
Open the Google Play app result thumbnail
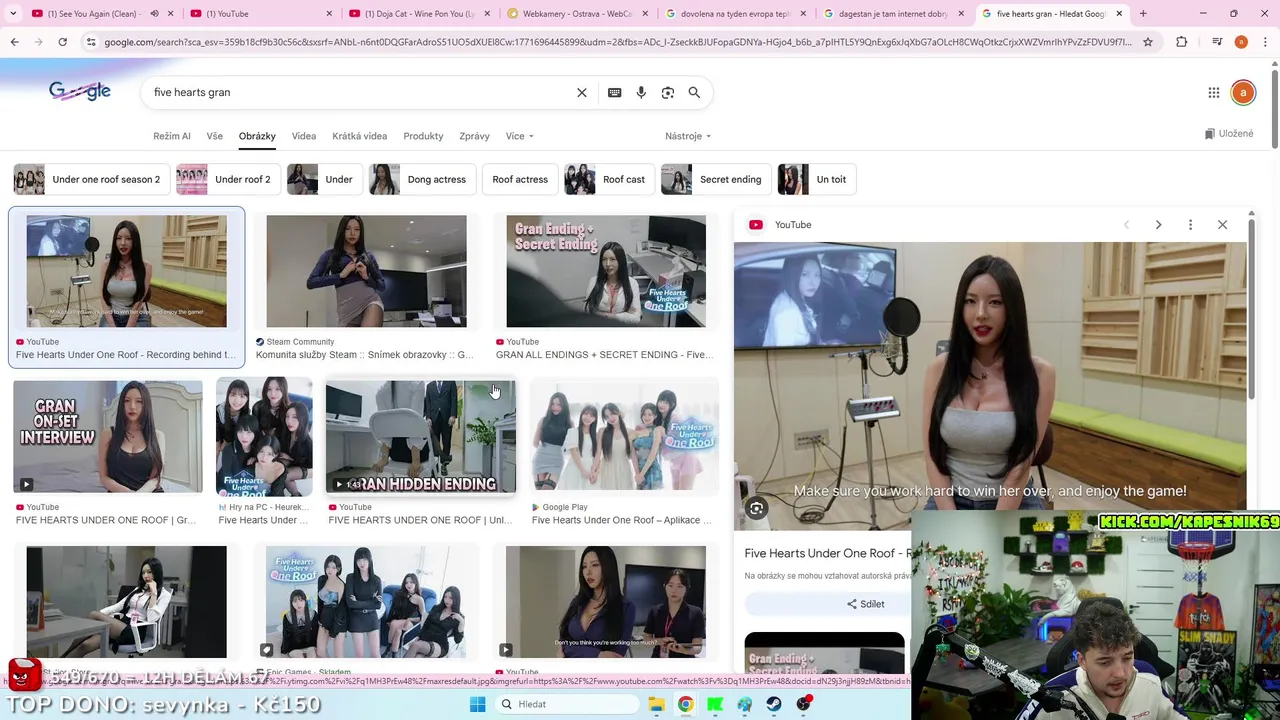pyautogui.click(x=624, y=436)
